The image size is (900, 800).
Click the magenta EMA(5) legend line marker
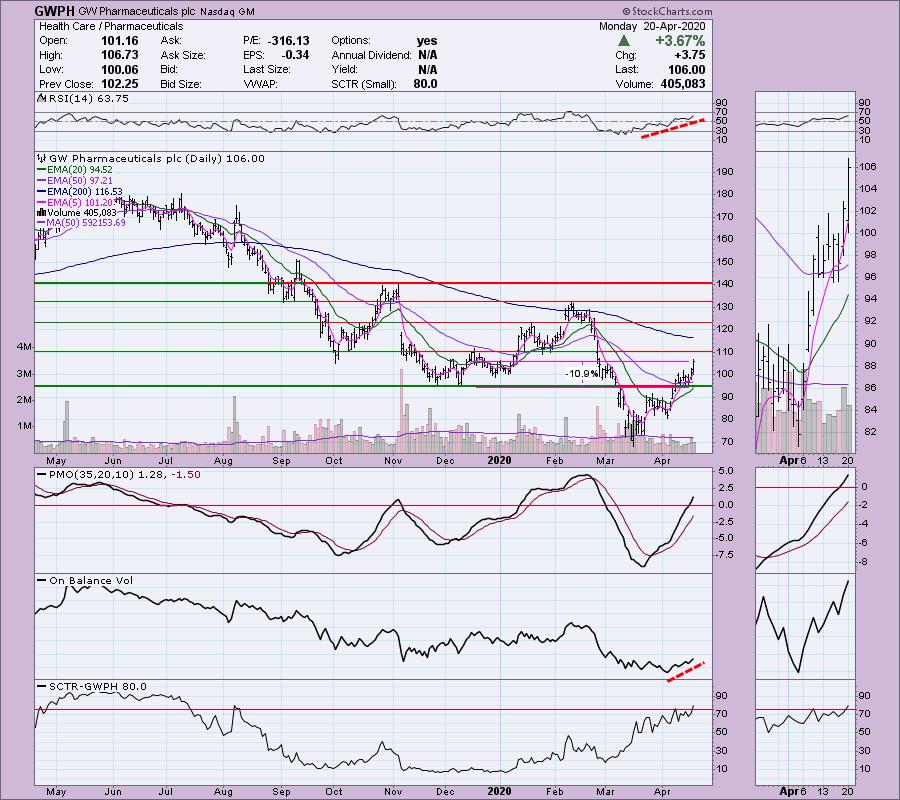coord(41,203)
